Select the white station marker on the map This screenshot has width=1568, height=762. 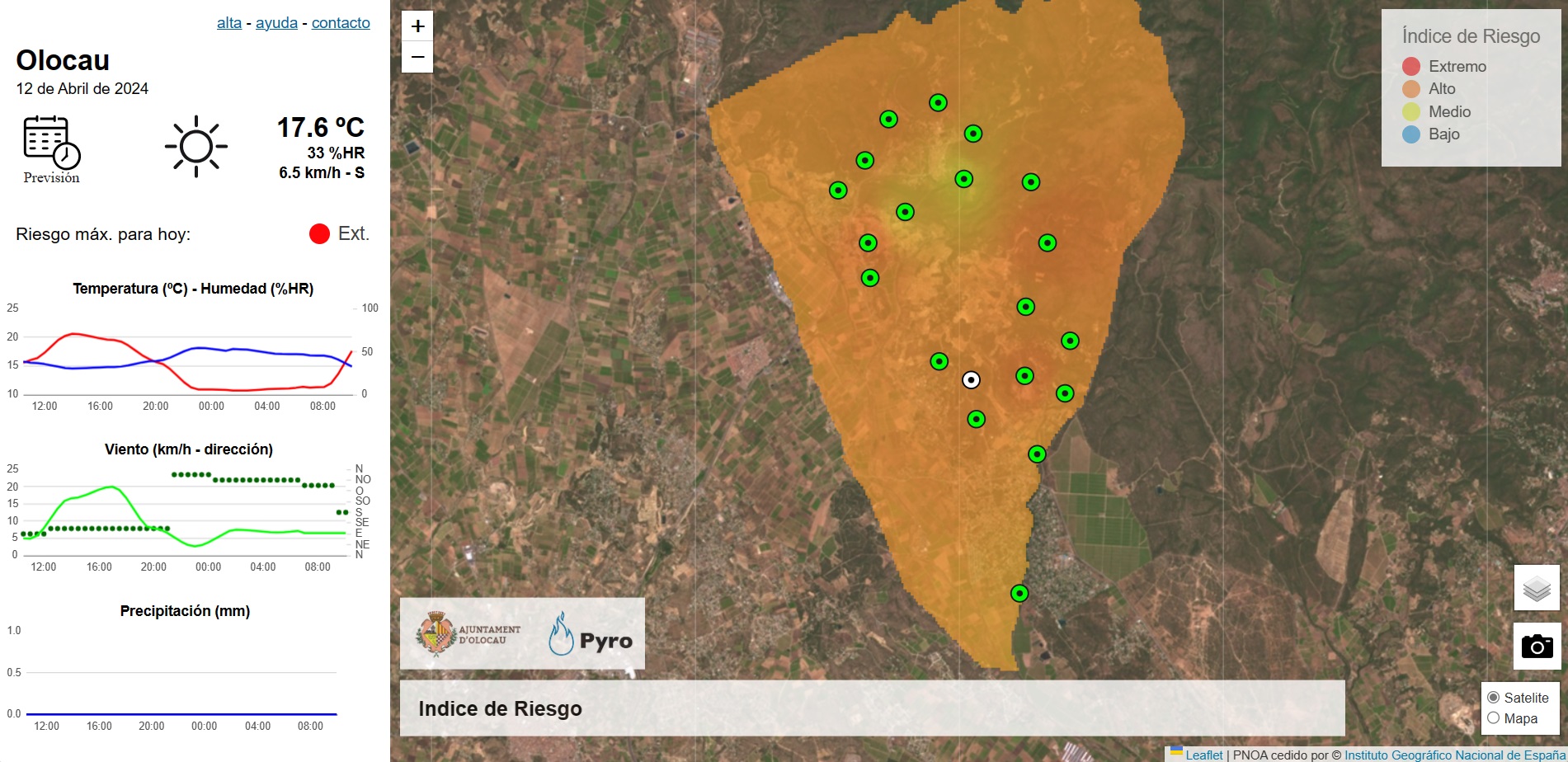(x=972, y=379)
